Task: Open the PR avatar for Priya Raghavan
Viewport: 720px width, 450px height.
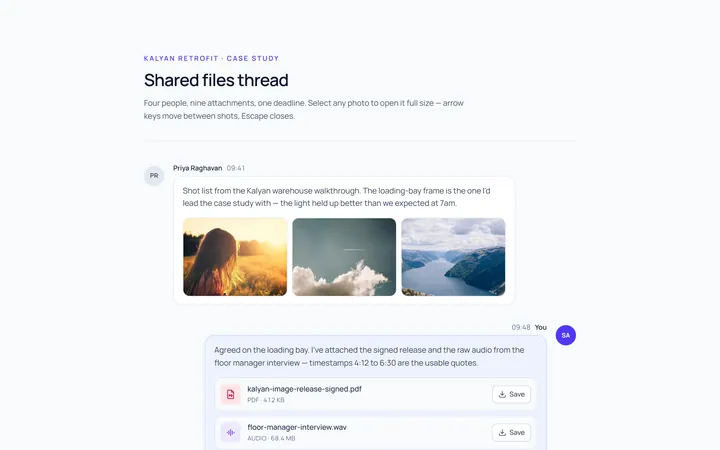Action: click(154, 176)
